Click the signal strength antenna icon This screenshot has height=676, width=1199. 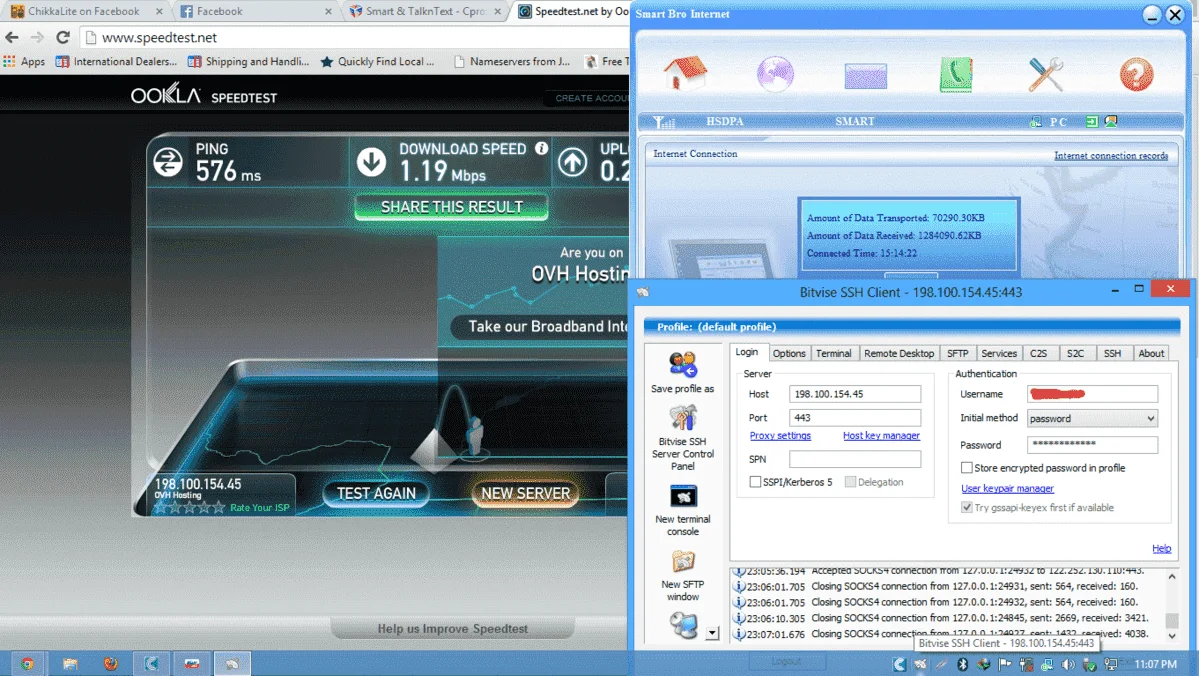(x=664, y=122)
